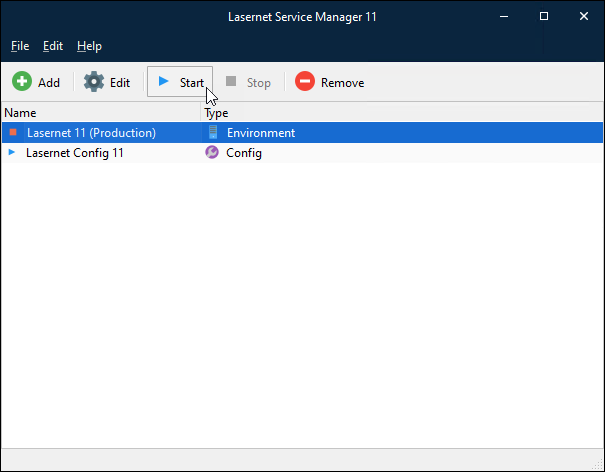
Task: Click the Add label in the toolbar
Action: 49,83
